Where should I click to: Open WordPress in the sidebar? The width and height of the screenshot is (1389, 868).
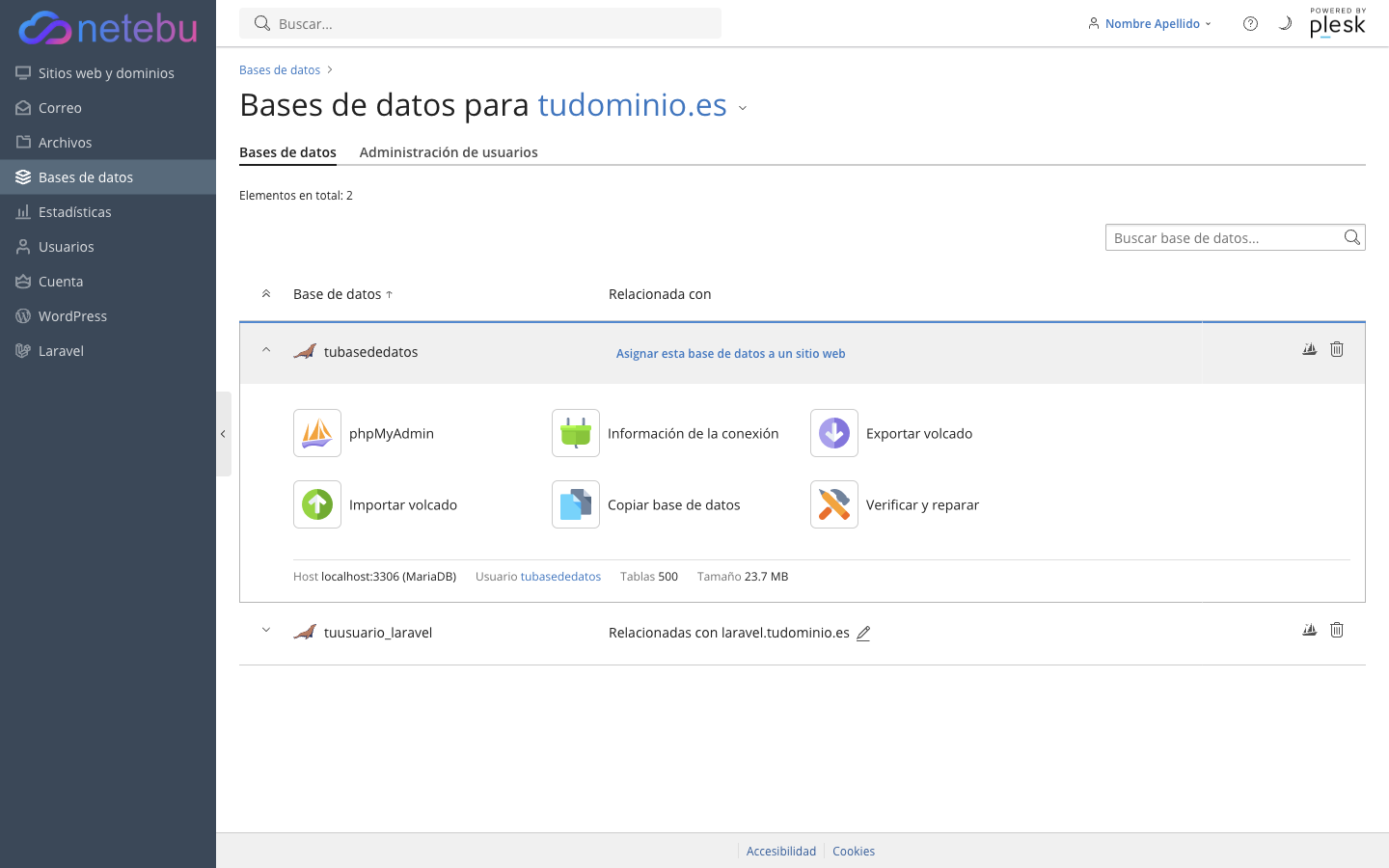pos(108,316)
